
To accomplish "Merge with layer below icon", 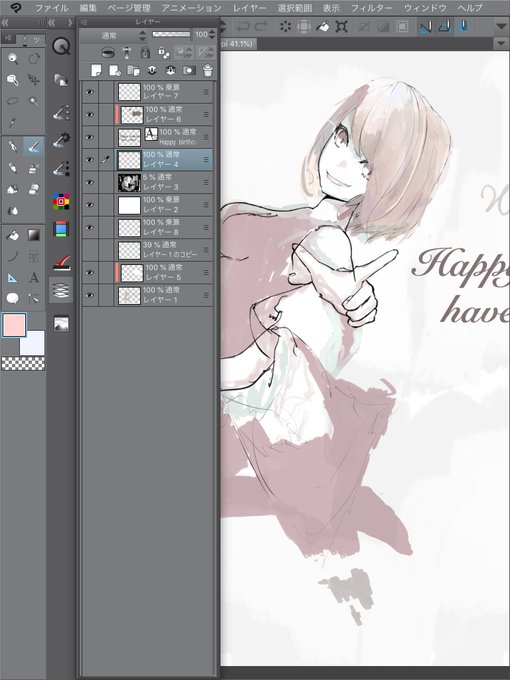I will (x=170, y=70).
